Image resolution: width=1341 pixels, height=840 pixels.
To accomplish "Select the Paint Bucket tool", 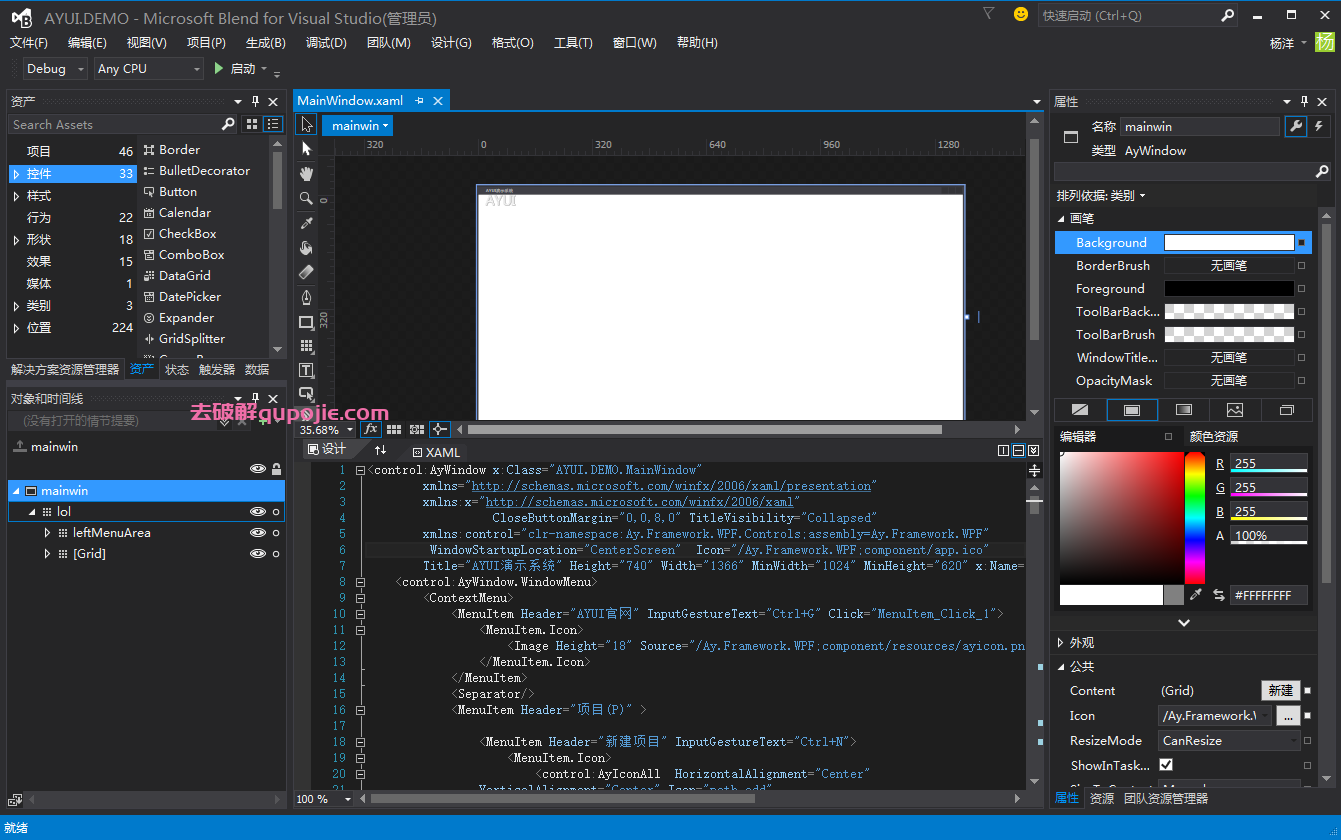I will 306,247.
